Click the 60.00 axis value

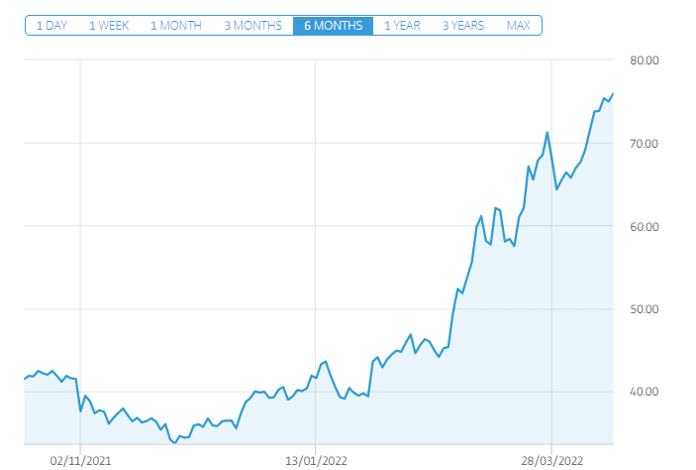645,227
